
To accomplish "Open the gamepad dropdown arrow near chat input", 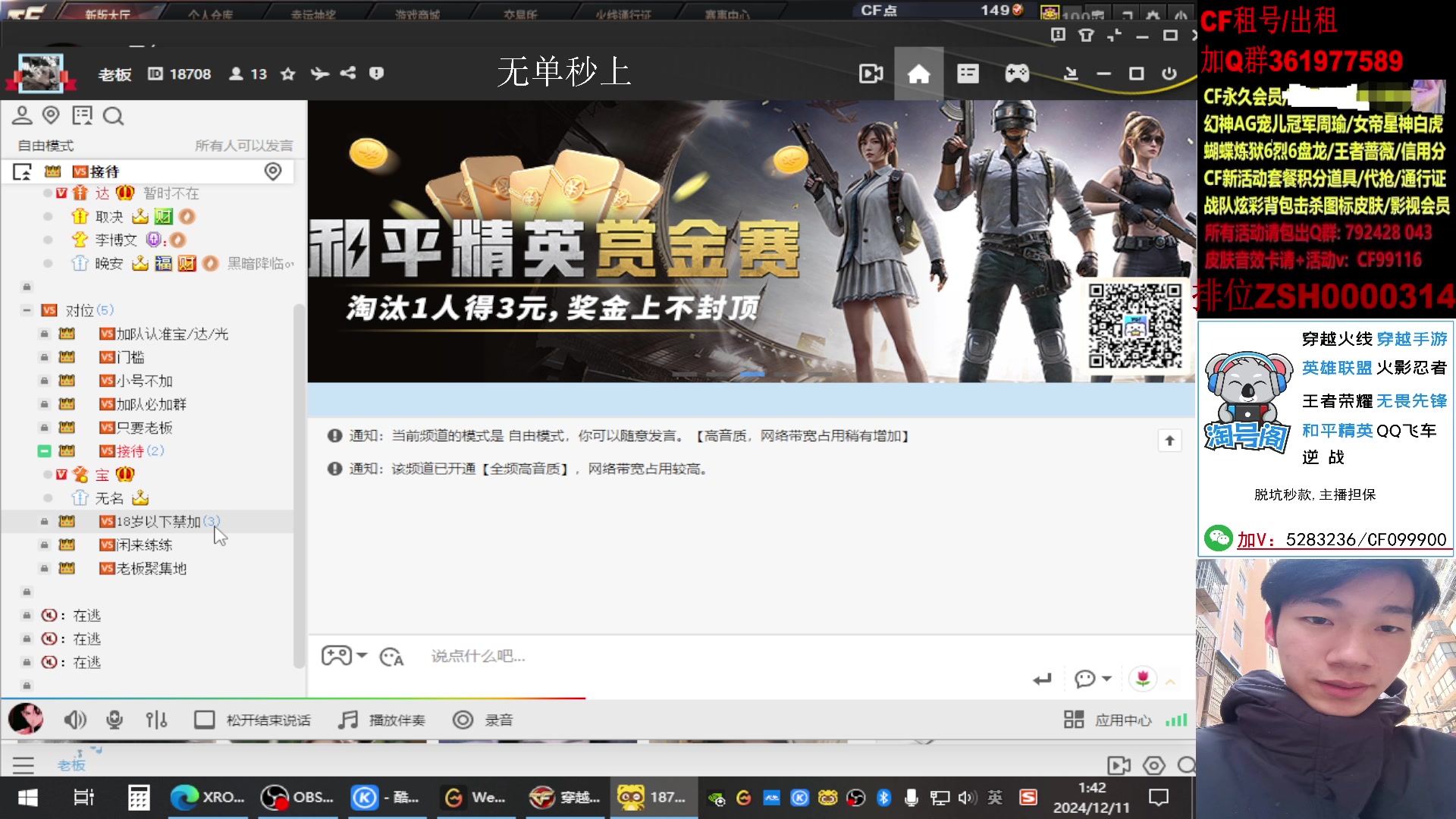I will (x=362, y=657).
